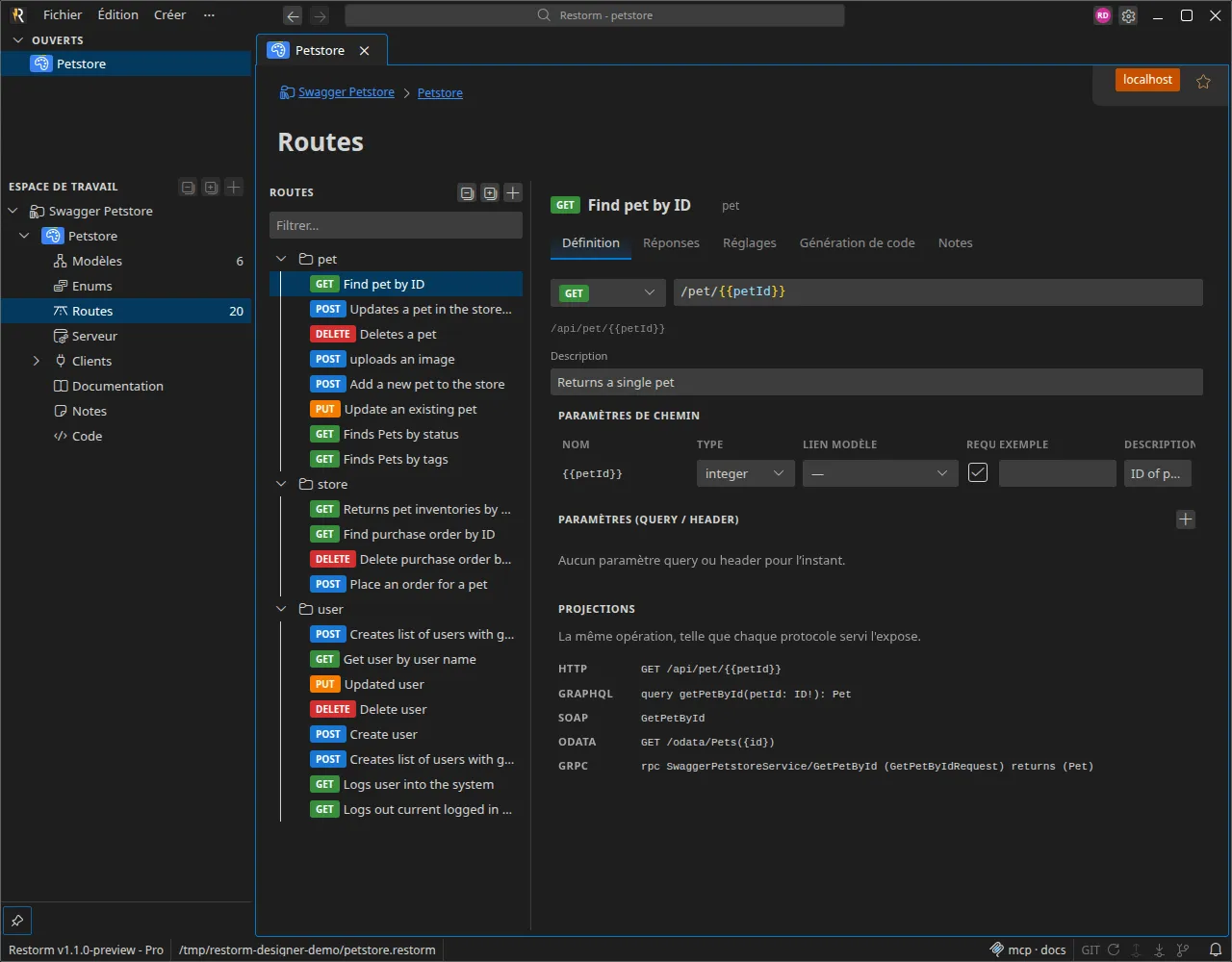Switch to the Génération de code tab
The height and width of the screenshot is (962, 1232).
coord(858,243)
